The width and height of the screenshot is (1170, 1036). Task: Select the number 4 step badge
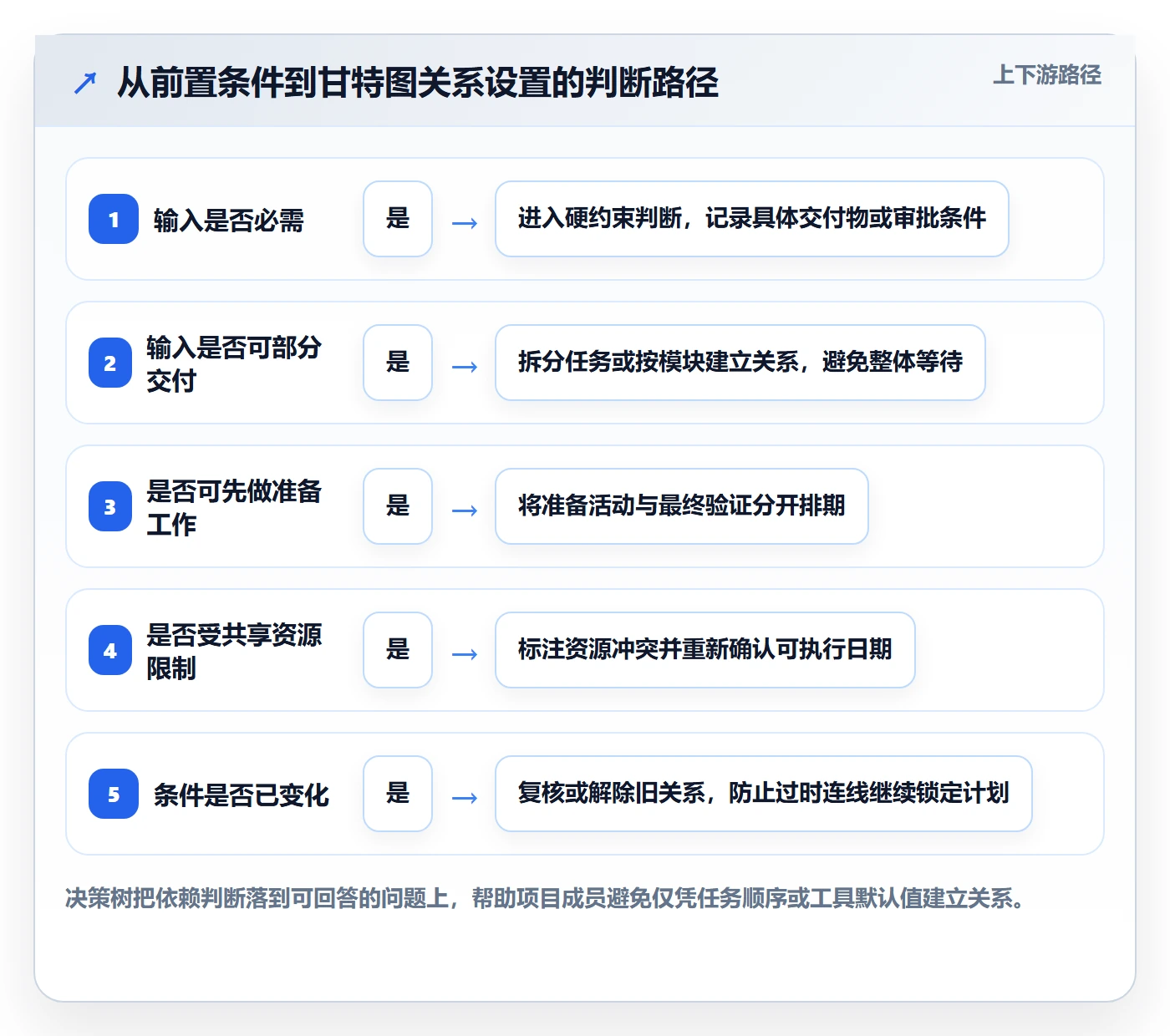click(110, 650)
